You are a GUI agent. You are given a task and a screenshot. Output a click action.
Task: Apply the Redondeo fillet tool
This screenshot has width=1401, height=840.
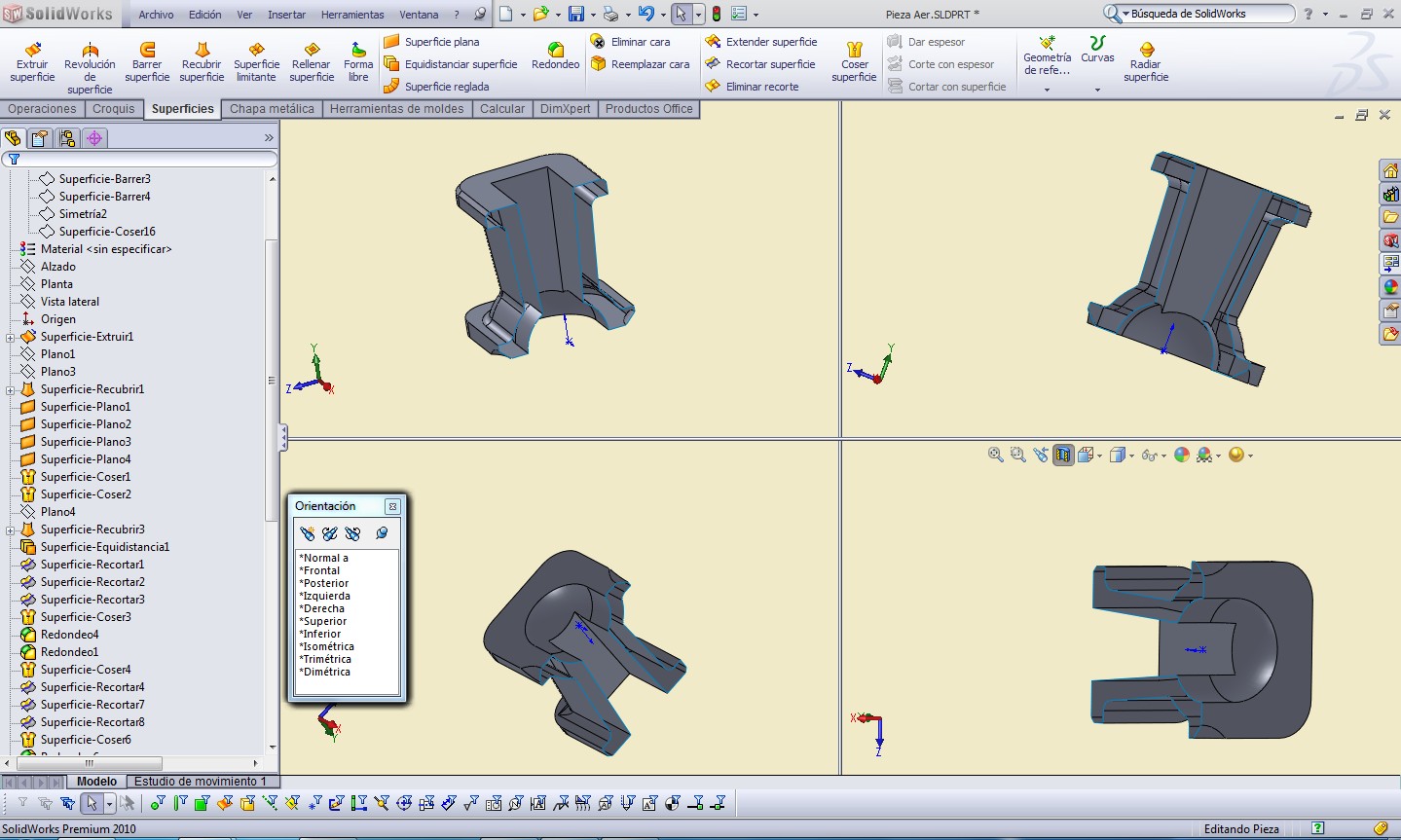556,56
